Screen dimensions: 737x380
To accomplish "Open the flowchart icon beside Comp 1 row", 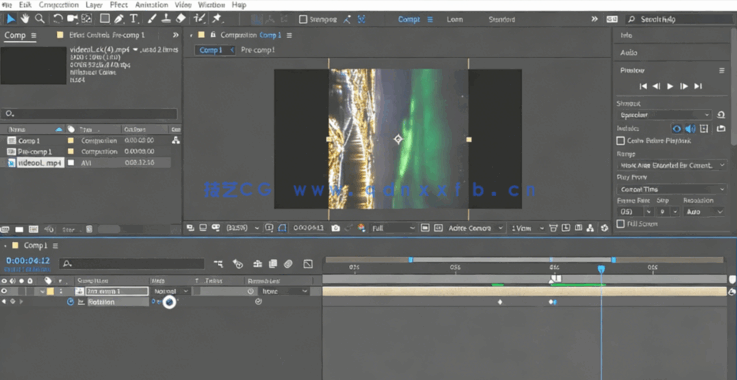I will (x=176, y=140).
